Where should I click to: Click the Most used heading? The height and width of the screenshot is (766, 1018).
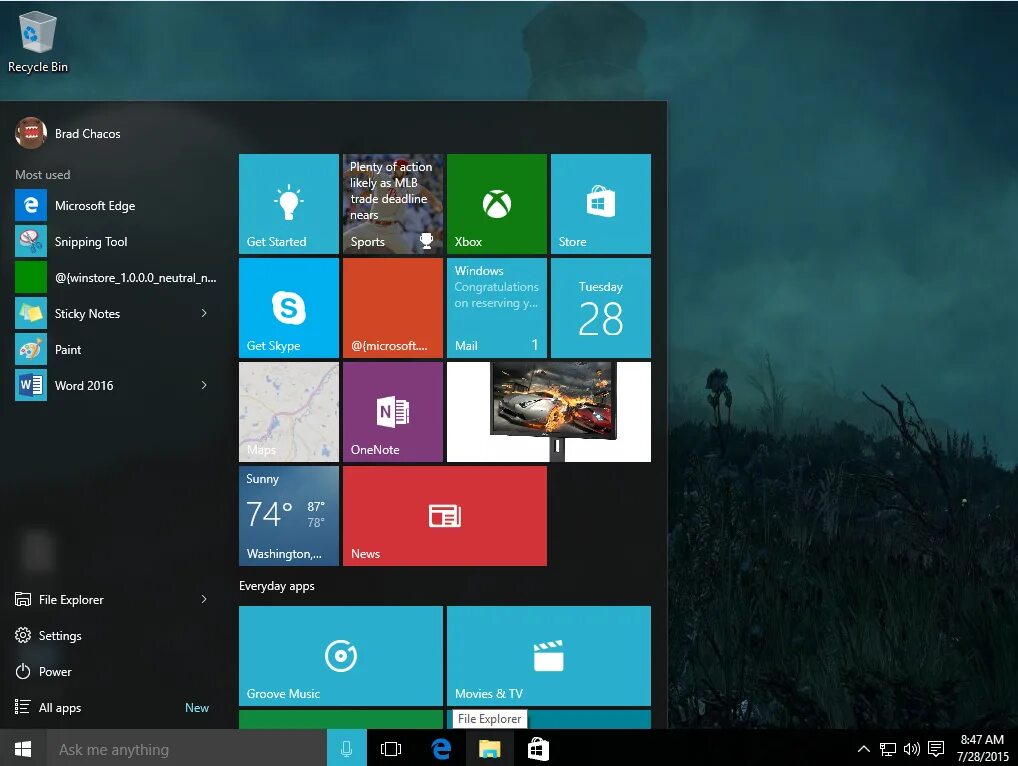pos(43,175)
